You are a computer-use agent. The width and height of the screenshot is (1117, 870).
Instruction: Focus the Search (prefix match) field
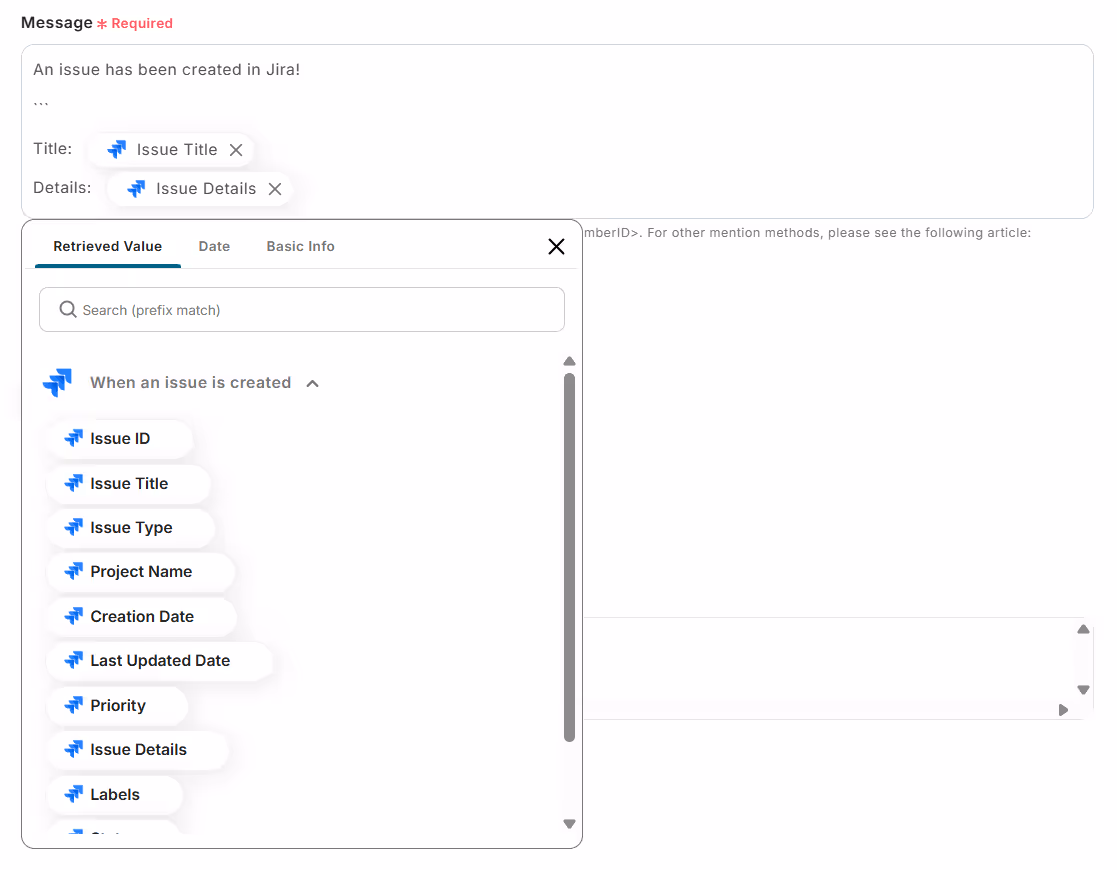[x=302, y=310]
